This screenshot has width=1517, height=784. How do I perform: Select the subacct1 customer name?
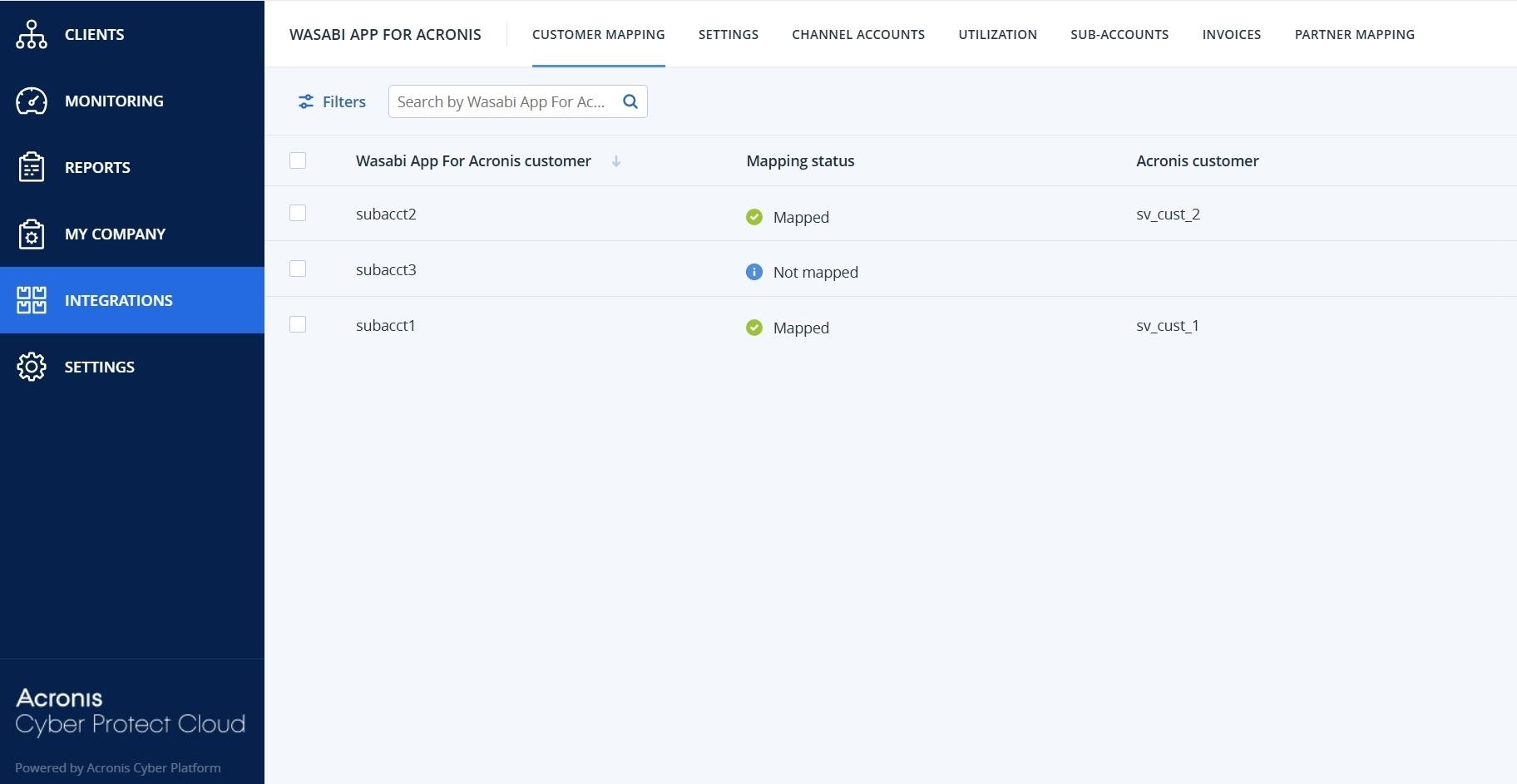[x=385, y=325]
